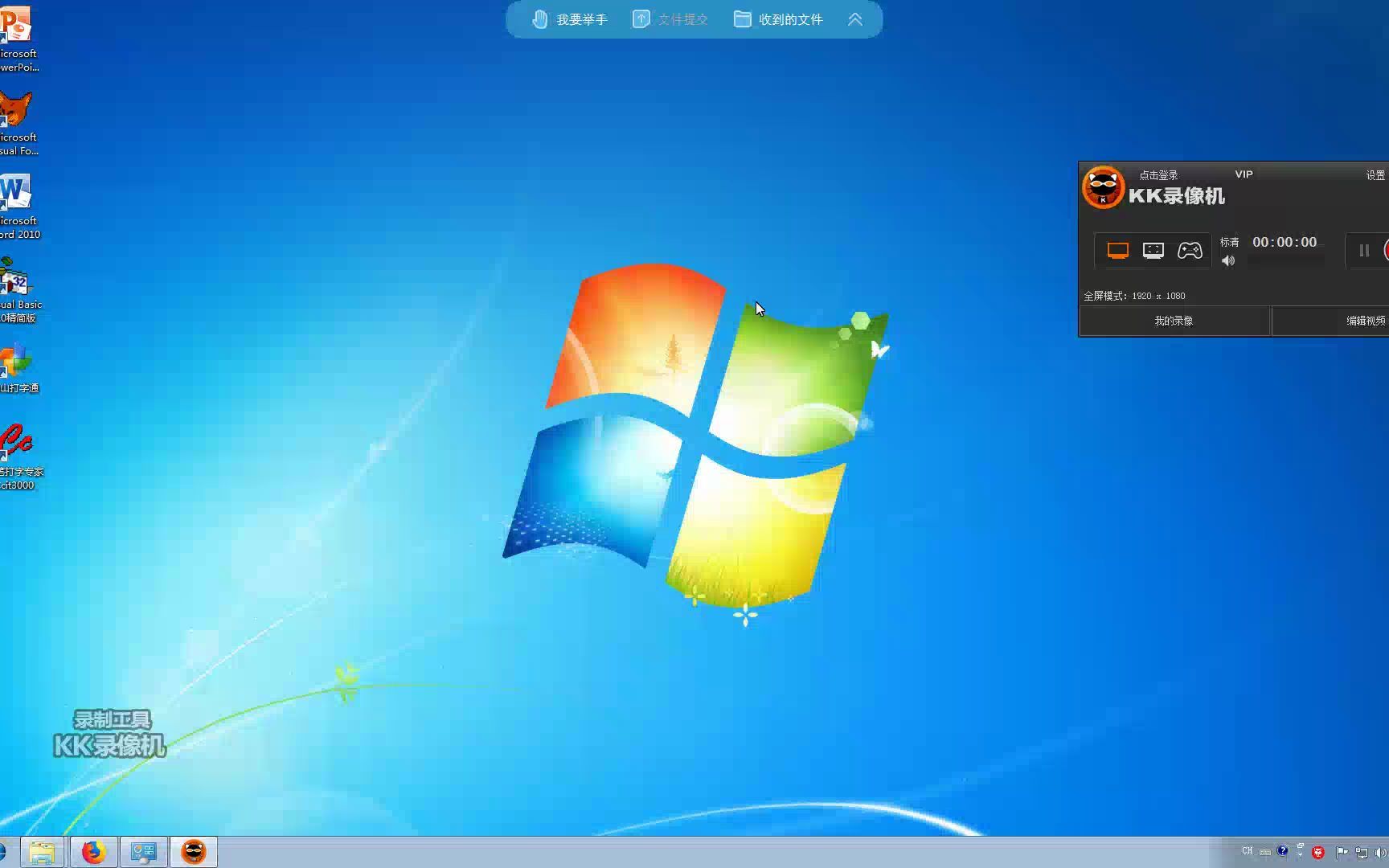Open 设置 in KK录像机
Screen dimensions: 1389x868
click(x=1375, y=174)
